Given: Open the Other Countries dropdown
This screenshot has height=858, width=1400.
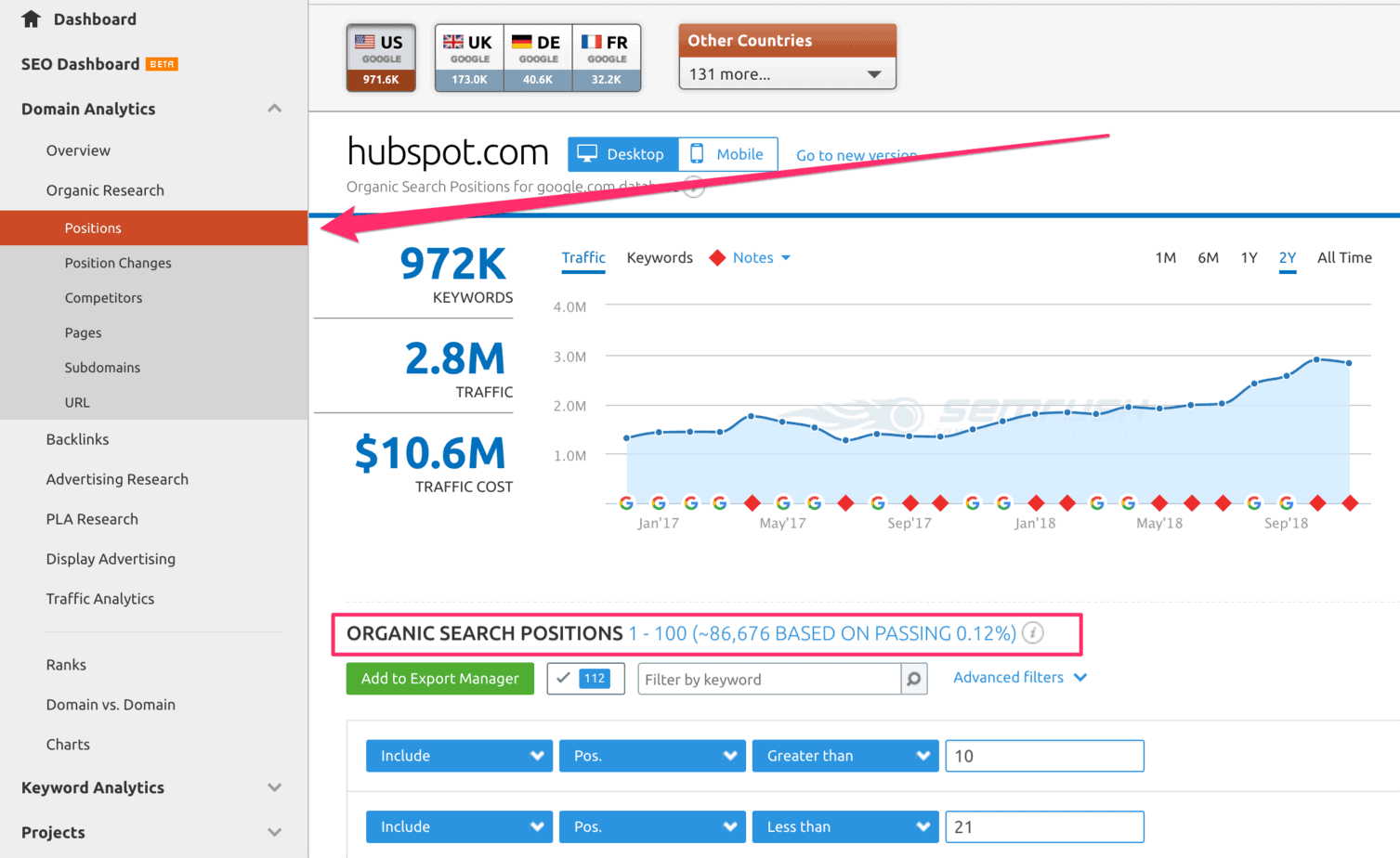Looking at the screenshot, I should coord(787,73).
